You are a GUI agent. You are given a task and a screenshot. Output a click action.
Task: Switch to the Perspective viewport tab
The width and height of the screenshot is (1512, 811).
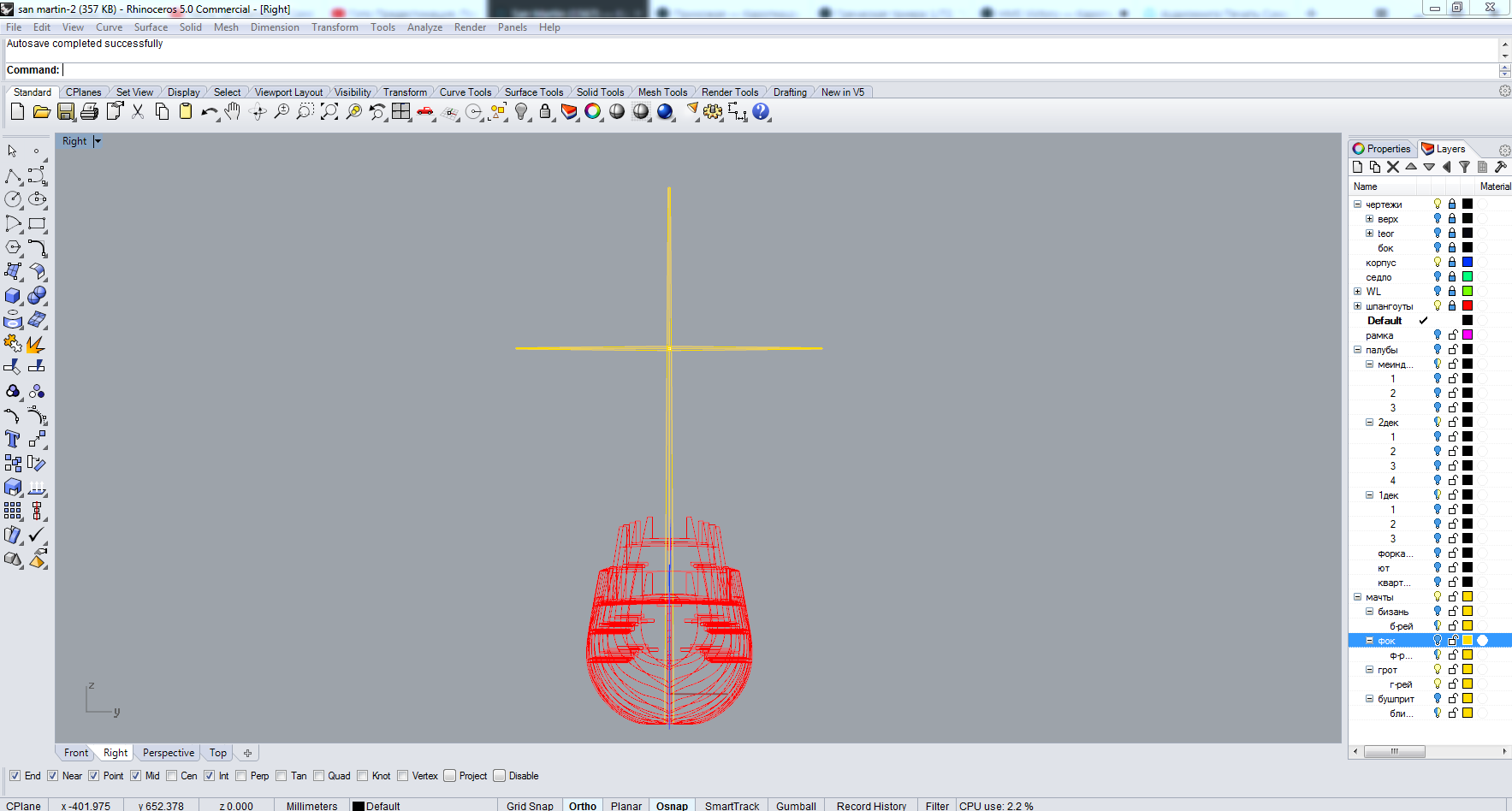point(169,753)
